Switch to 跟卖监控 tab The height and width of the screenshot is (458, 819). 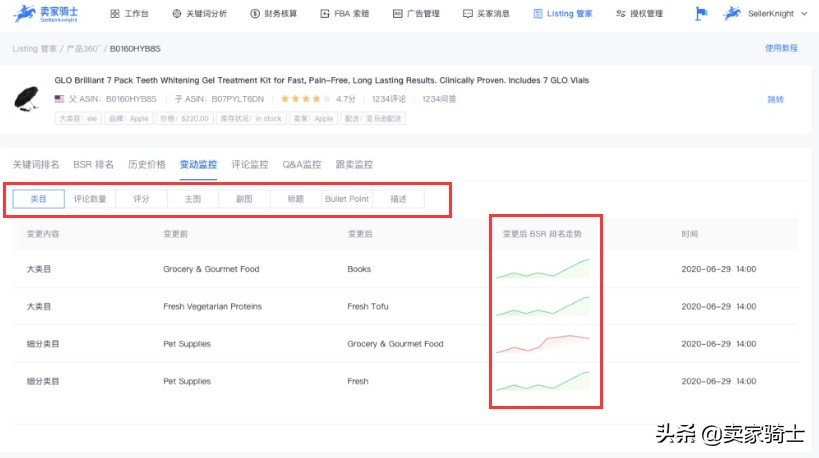tap(354, 165)
